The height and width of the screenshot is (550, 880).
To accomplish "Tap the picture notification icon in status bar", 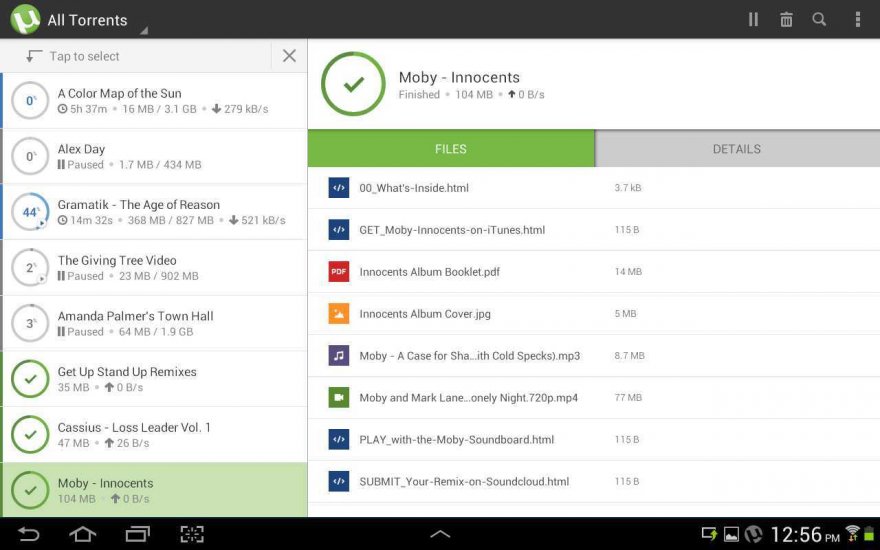I will (731, 534).
